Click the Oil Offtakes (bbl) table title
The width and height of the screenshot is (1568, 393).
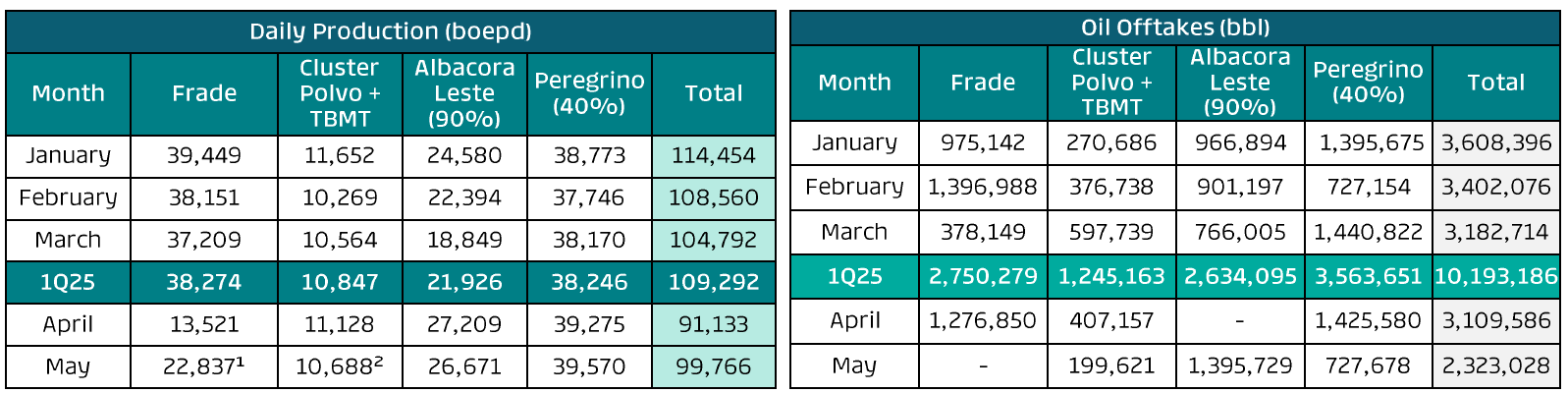pos(1174,28)
